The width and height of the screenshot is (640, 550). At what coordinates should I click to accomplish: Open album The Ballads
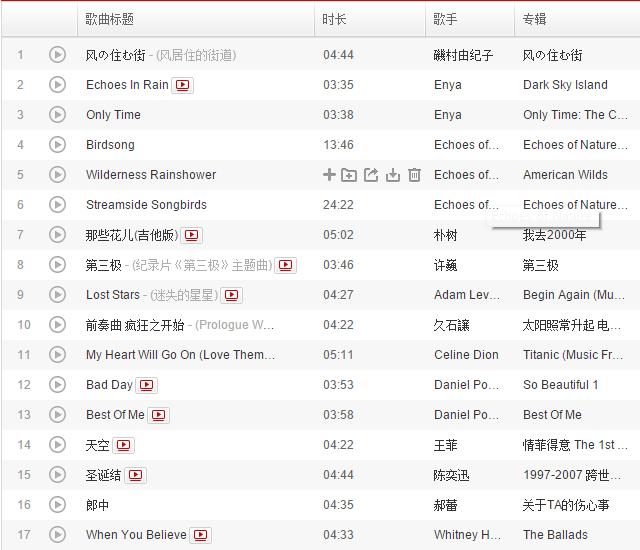pyautogui.click(x=556, y=534)
